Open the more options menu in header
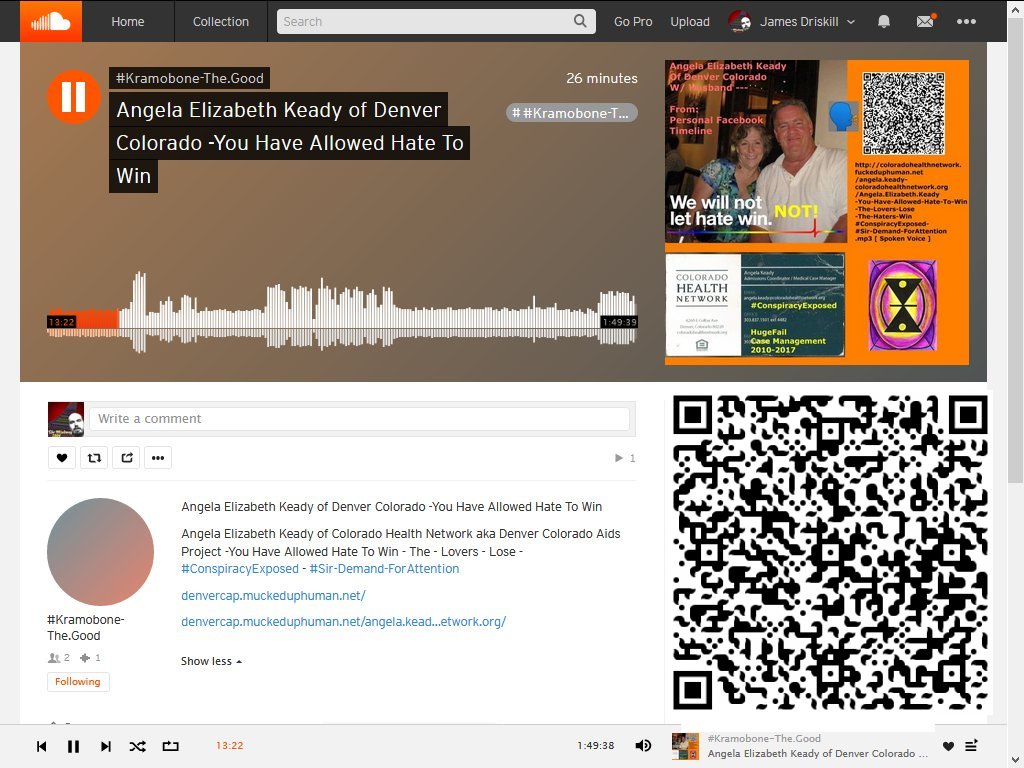Image resolution: width=1024 pixels, height=768 pixels. [966, 22]
